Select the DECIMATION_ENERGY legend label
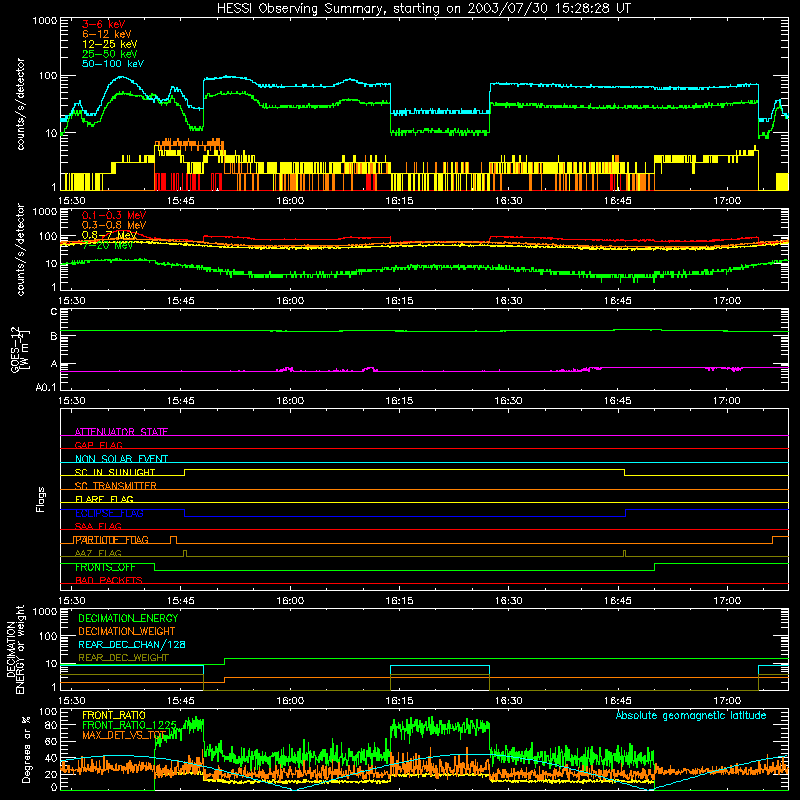This screenshot has height=800, width=800. (128, 618)
